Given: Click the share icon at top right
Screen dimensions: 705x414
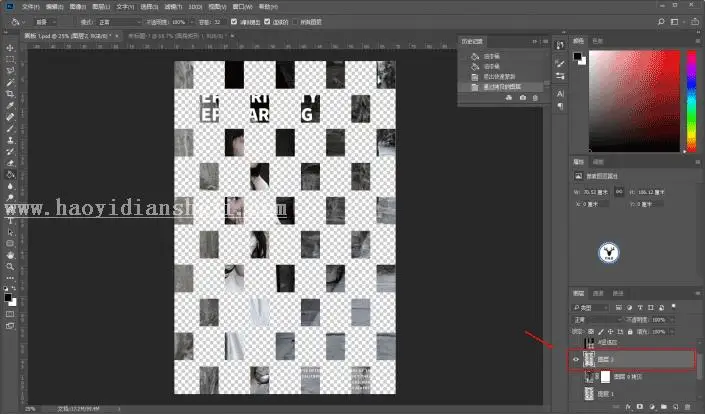Looking at the screenshot, I should coord(695,22).
